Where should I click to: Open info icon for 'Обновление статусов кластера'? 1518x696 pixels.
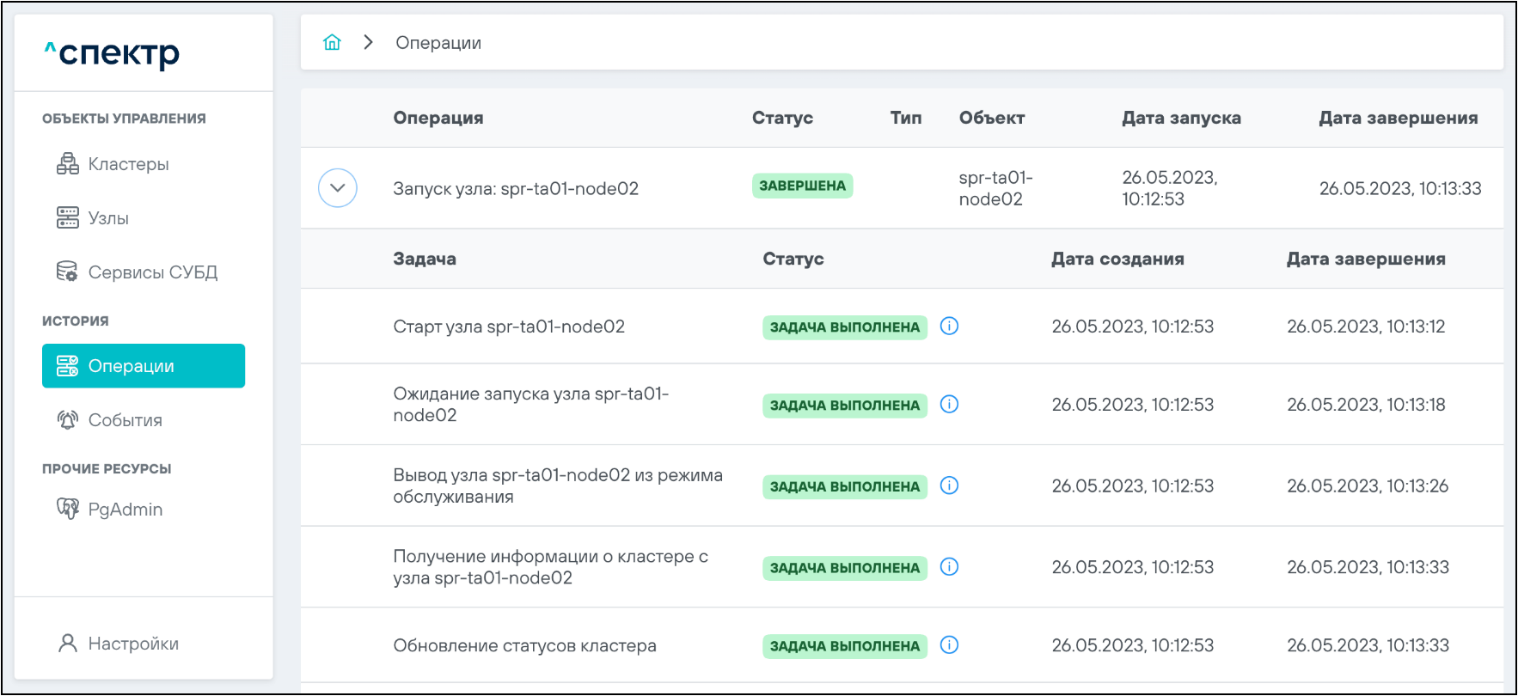950,645
